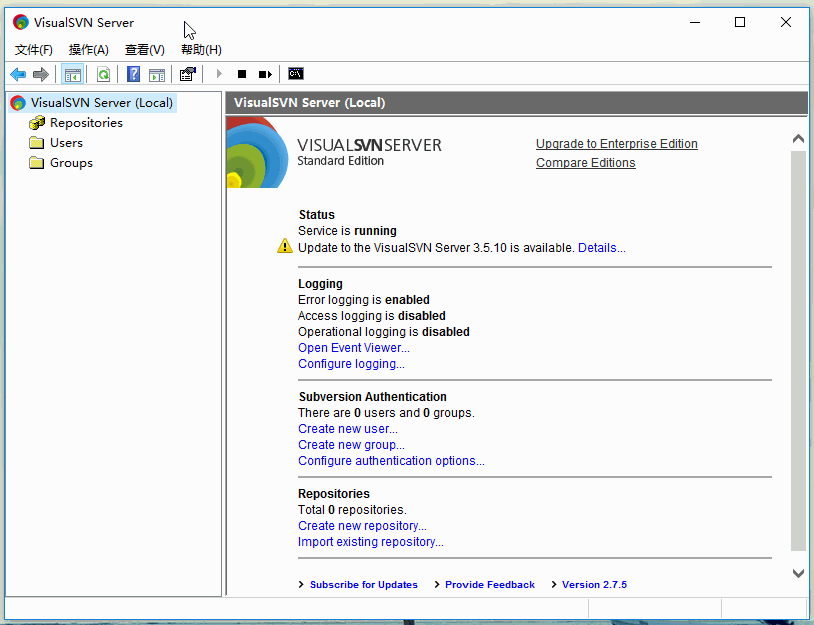Click Version 2.7.5 link
Screen dimensions: 814x625
pyautogui.click(x=594, y=585)
